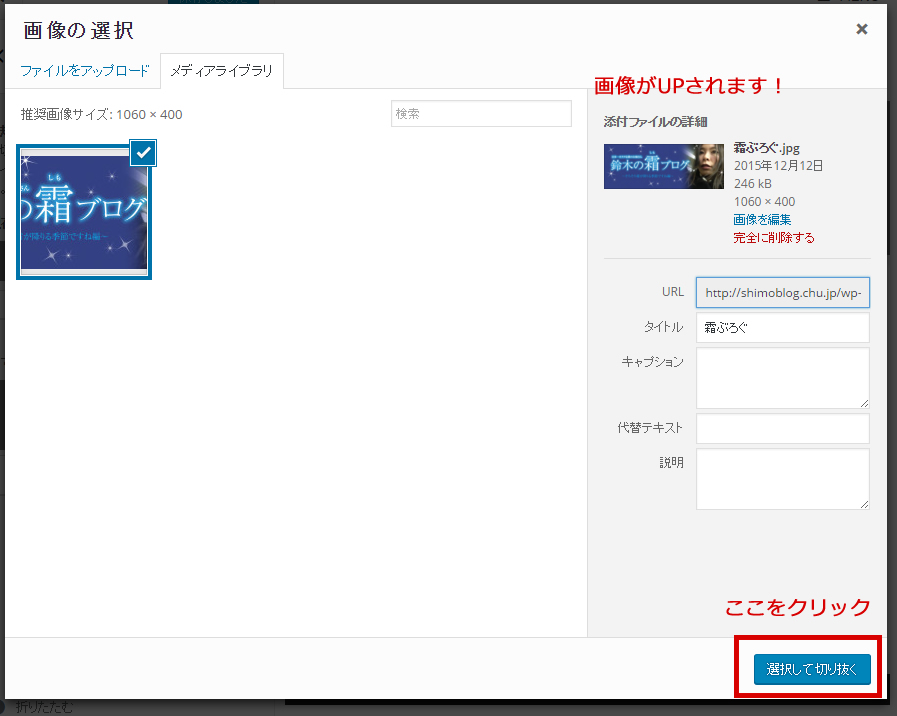
Task: Open the 画像を編集 link
Action: point(762,219)
